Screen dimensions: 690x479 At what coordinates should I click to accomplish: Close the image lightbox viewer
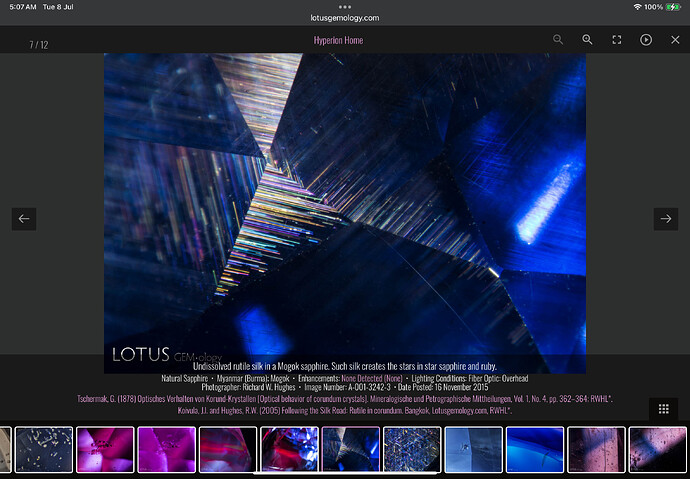point(675,40)
